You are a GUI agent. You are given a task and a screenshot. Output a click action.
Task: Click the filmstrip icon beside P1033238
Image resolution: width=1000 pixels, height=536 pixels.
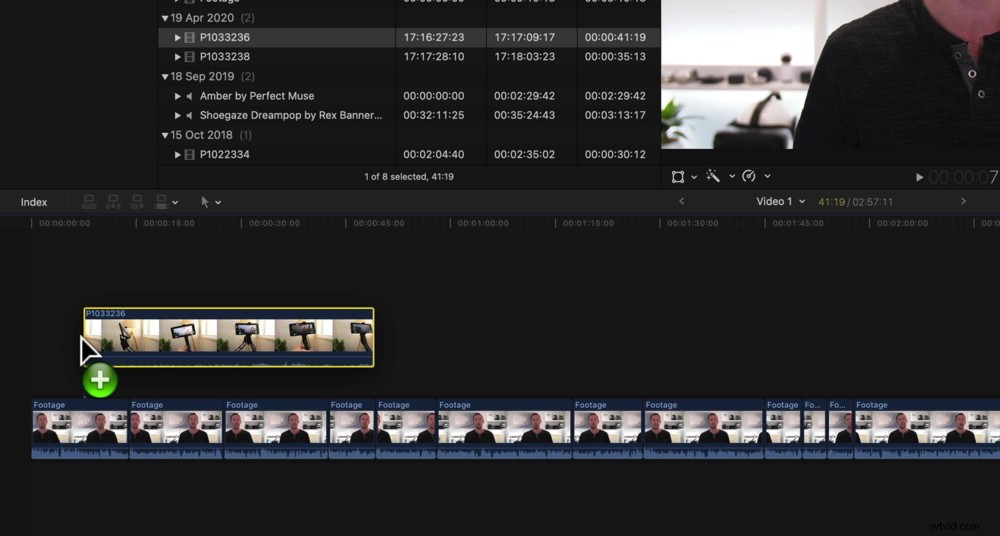coord(189,57)
